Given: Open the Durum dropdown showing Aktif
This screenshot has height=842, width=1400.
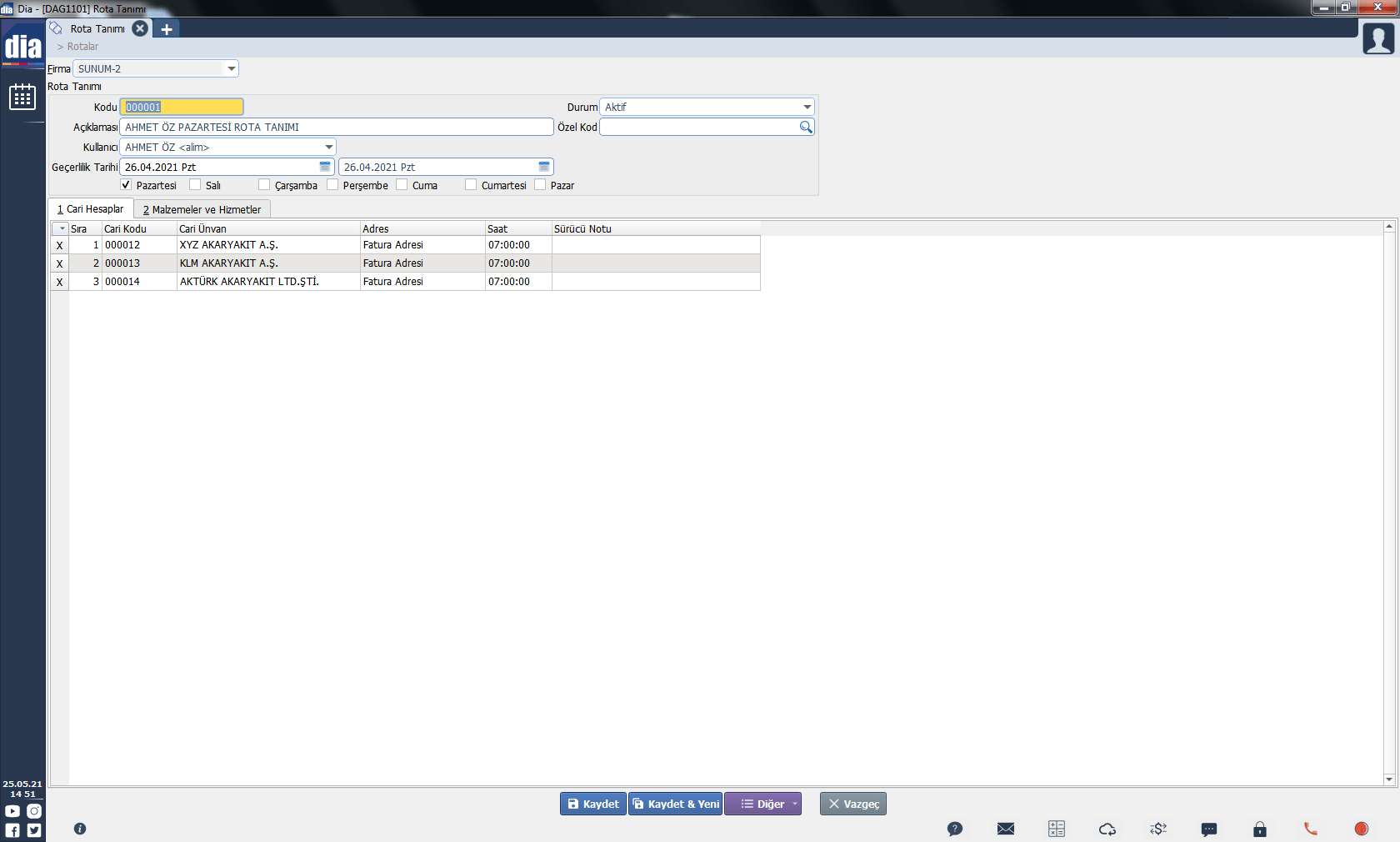Looking at the screenshot, I should [707, 107].
